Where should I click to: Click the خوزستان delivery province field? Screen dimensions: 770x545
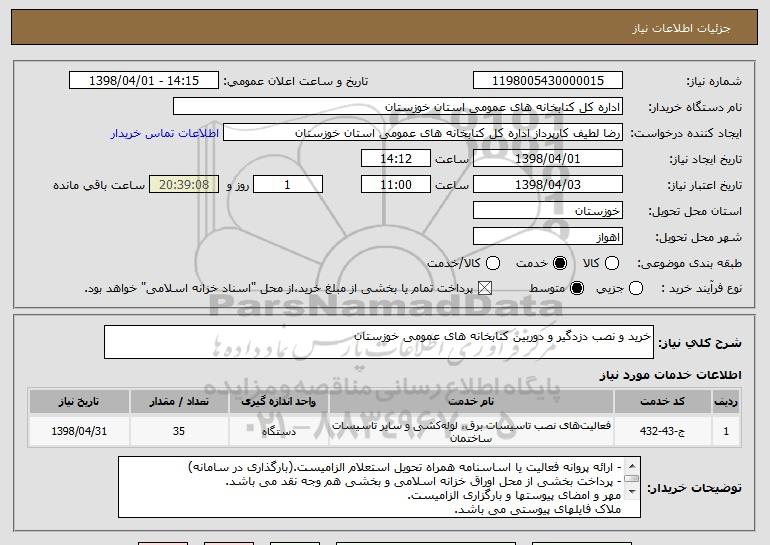[x=548, y=211]
